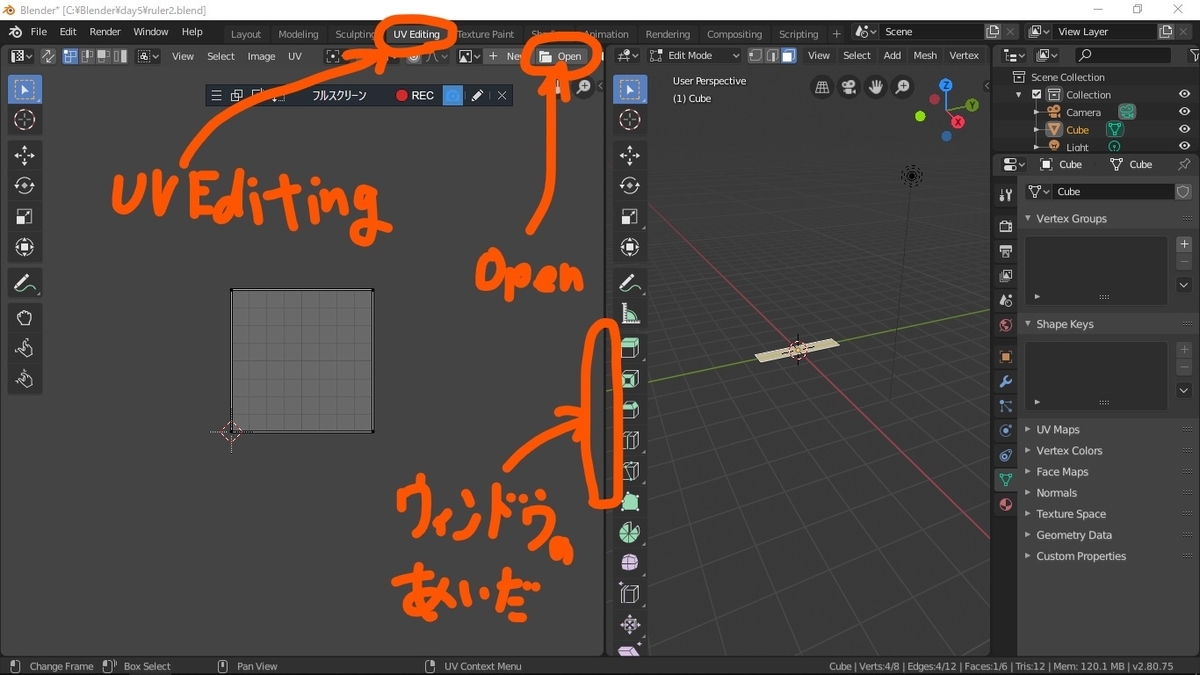Hide the Collection in viewport
This screenshot has height=675, width=1200.
click(1185, 95)
